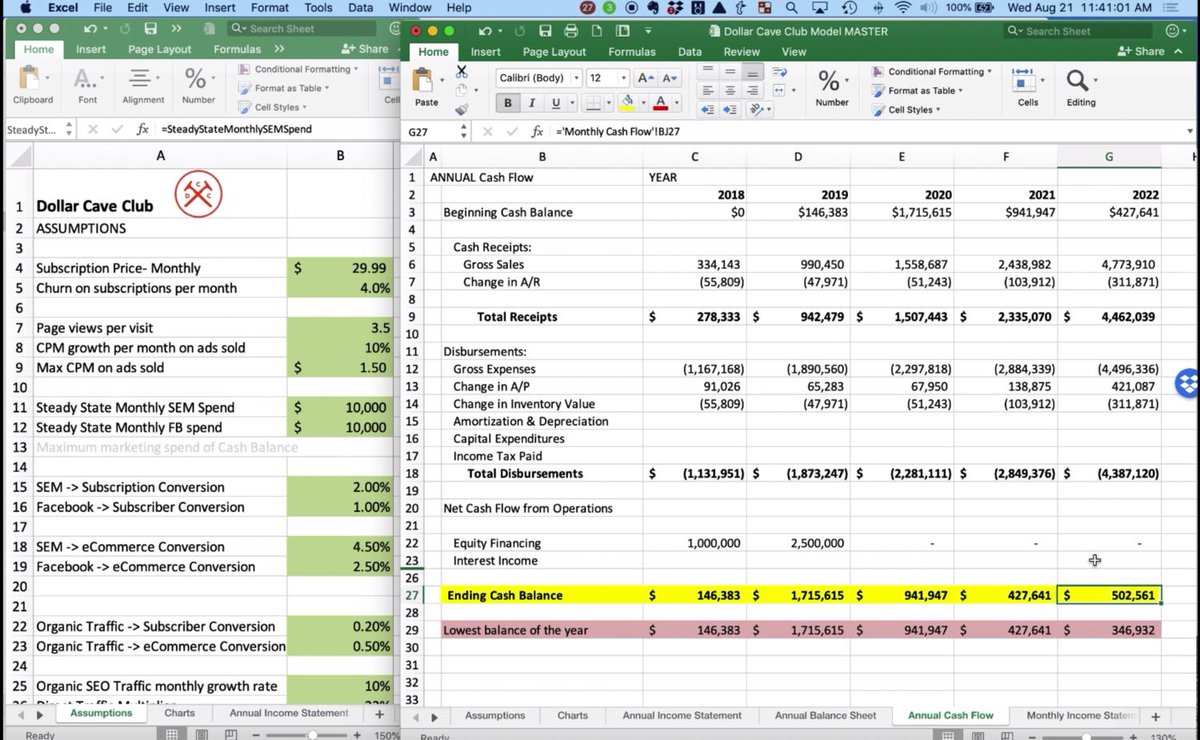Click the Editing magnifier icon

(x=1078, y=80)
